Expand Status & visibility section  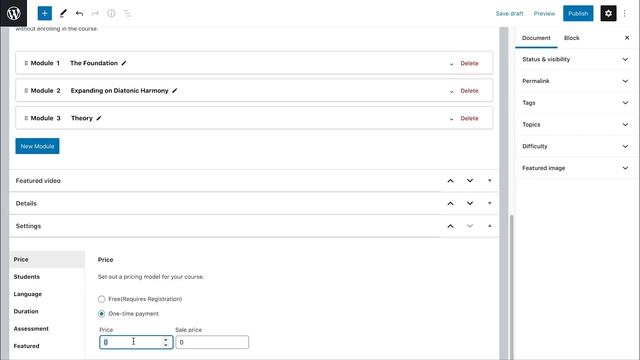[x=576, y=60]
